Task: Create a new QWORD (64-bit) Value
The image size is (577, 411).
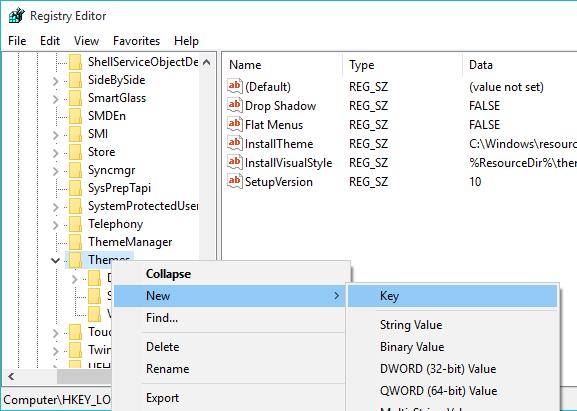Action: pyautogui.click(x=452, y=391)
